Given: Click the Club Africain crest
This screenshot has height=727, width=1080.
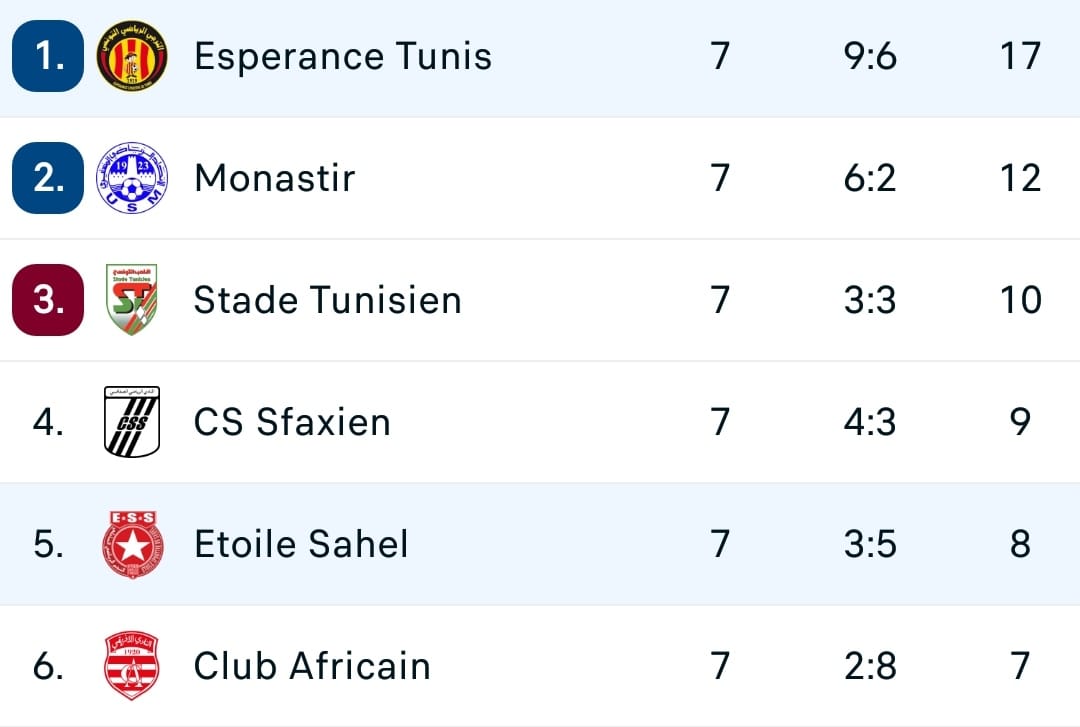Looking at the screenshot, I should (x=132, y=666).
